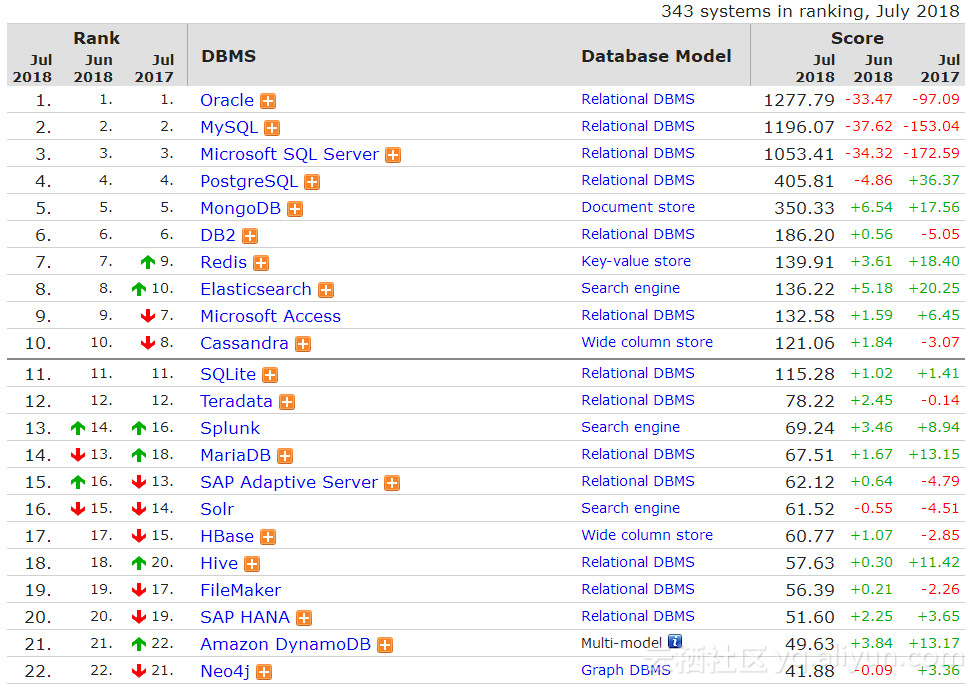The image size is (976, 685).
Task: Click Key-value store in the Redis row
Action: coord(636,262)
